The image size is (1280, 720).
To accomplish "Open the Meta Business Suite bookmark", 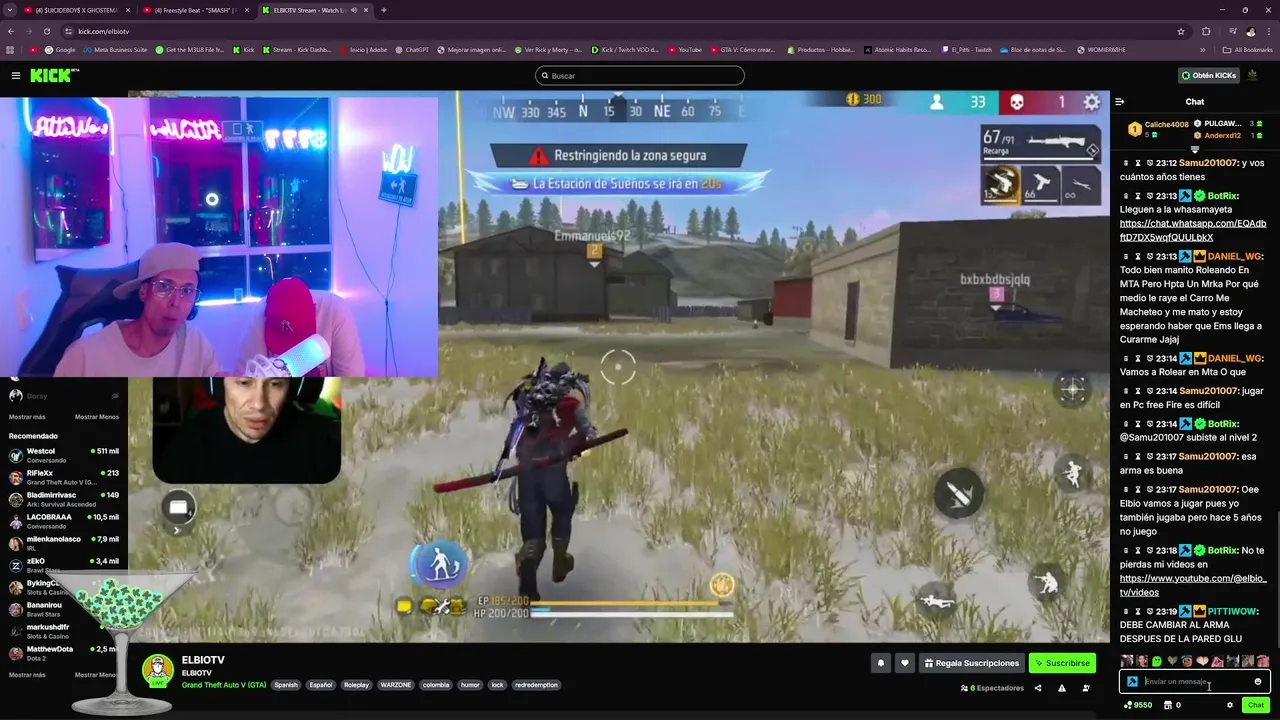I will [x=115, y=50].
